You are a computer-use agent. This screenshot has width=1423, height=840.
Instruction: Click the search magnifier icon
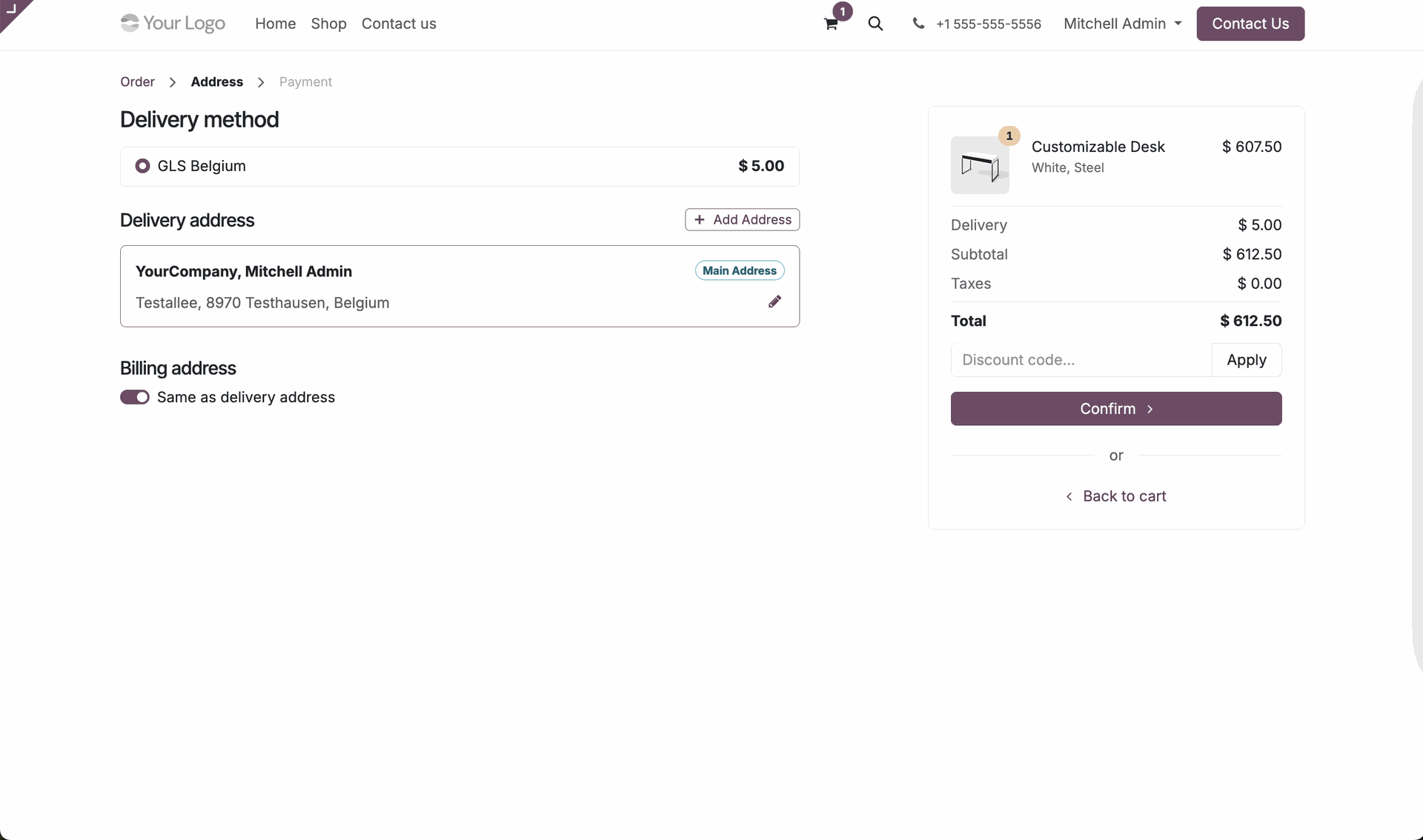(875, 24)
